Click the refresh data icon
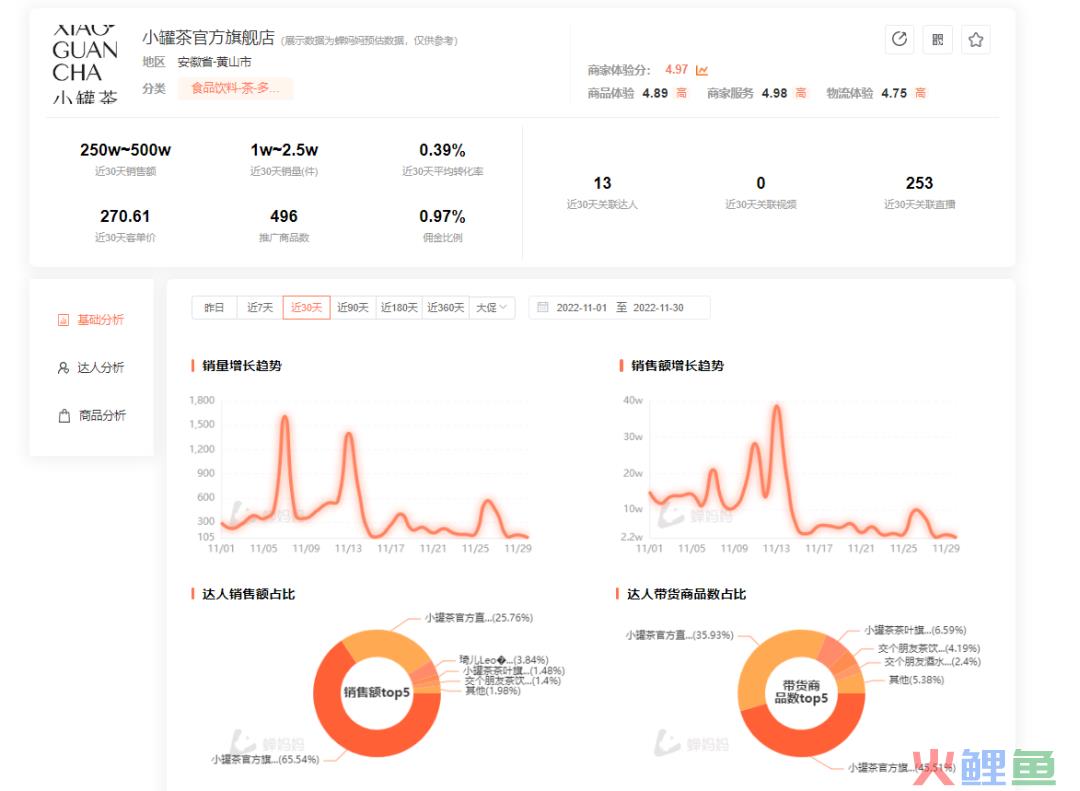1080x791 pixels. (900, 39)
